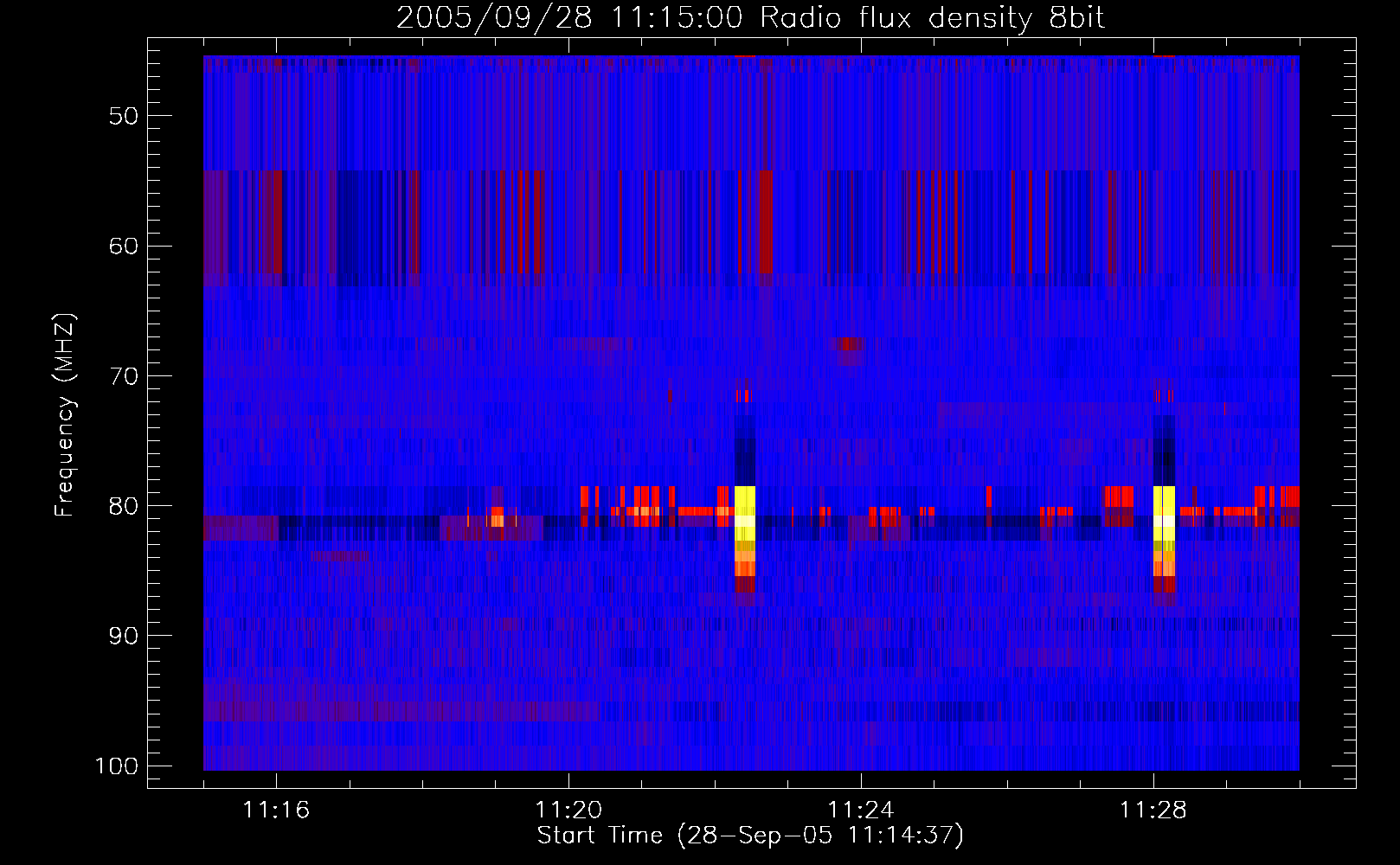
Task: Select the 80 frequency tick label
Action: (124, 506)
